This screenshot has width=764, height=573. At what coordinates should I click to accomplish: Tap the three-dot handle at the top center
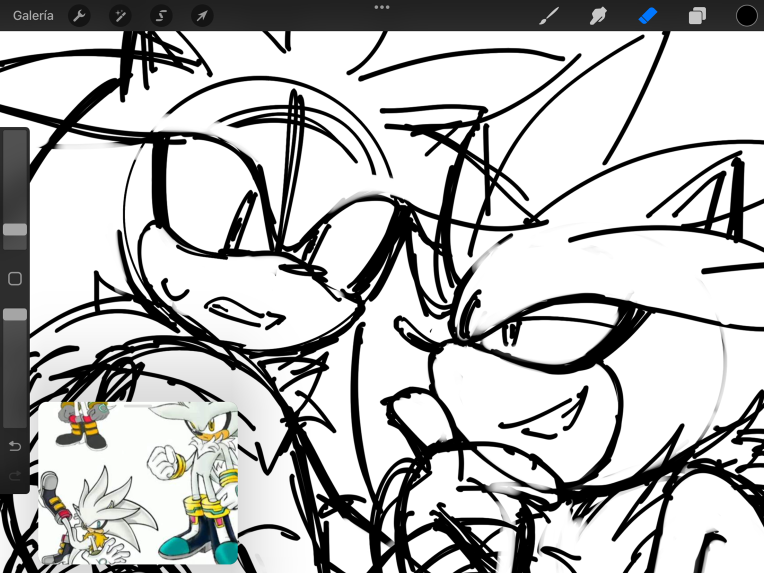pyautogui.click(x=382, y=7)
